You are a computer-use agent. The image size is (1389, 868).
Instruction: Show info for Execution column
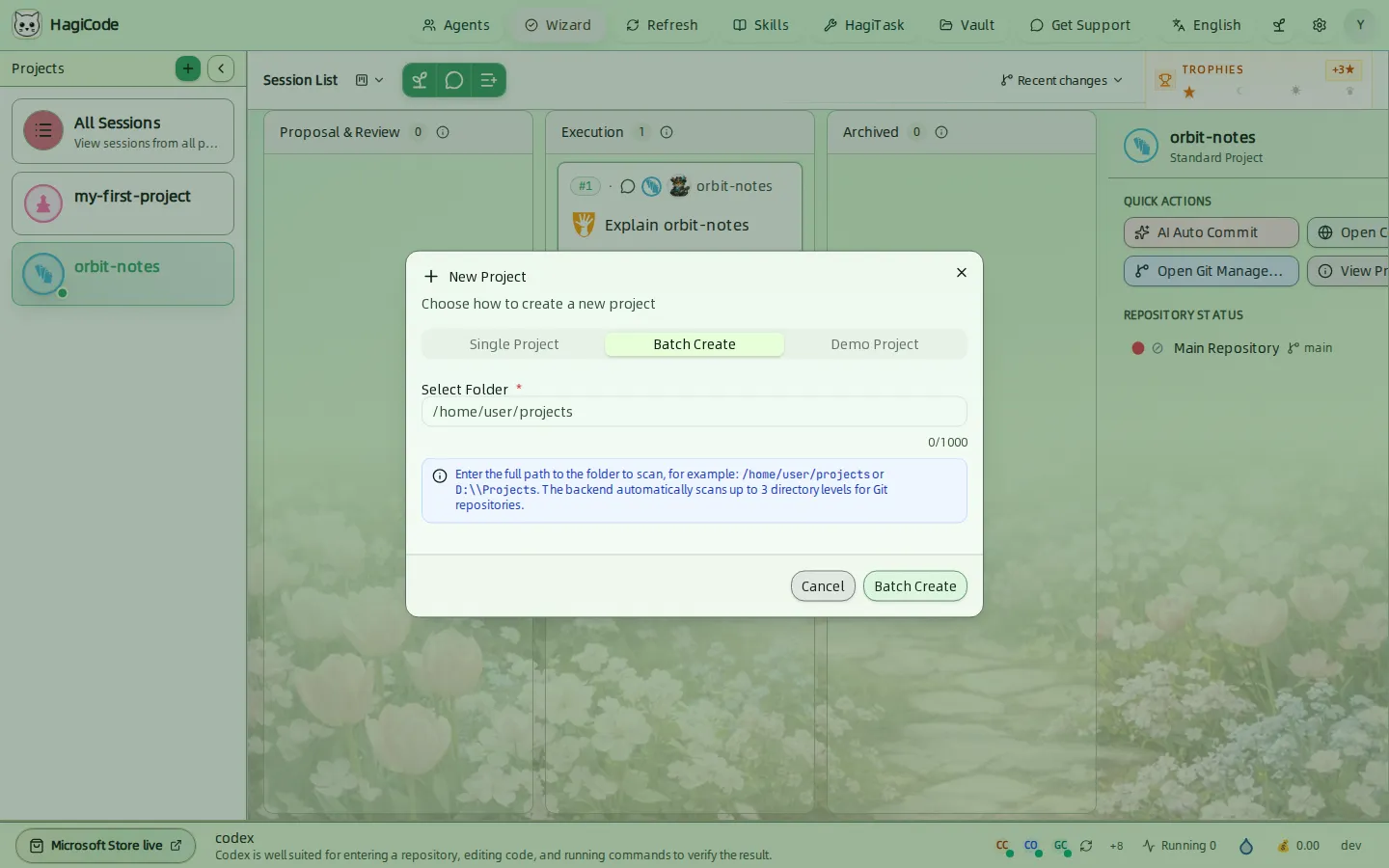[667, 132]
